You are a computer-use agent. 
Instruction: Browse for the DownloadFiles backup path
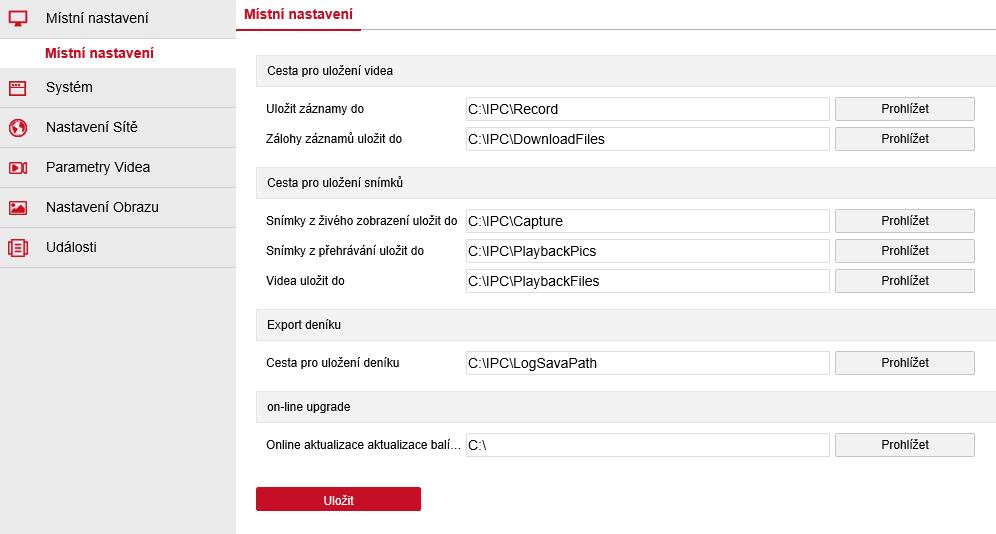[x=905, y=138]
